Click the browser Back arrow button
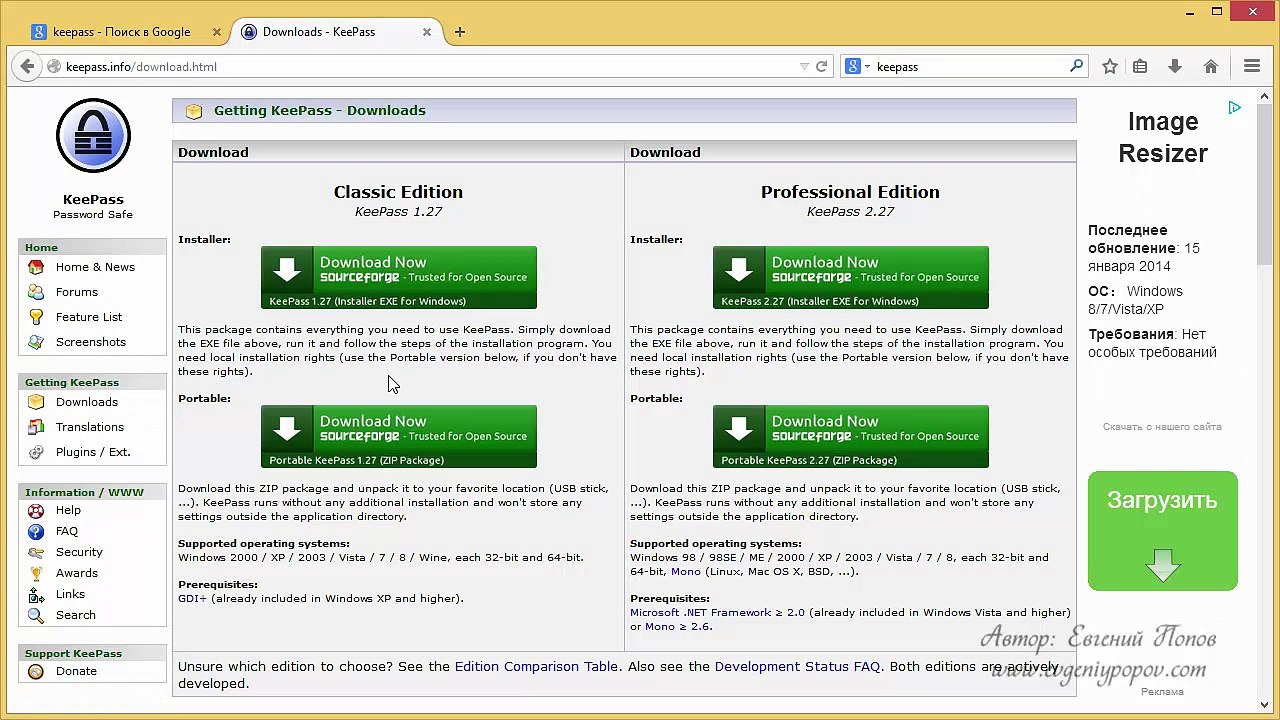The height and width of the screenshot is (720, 1280). (27, 66)
